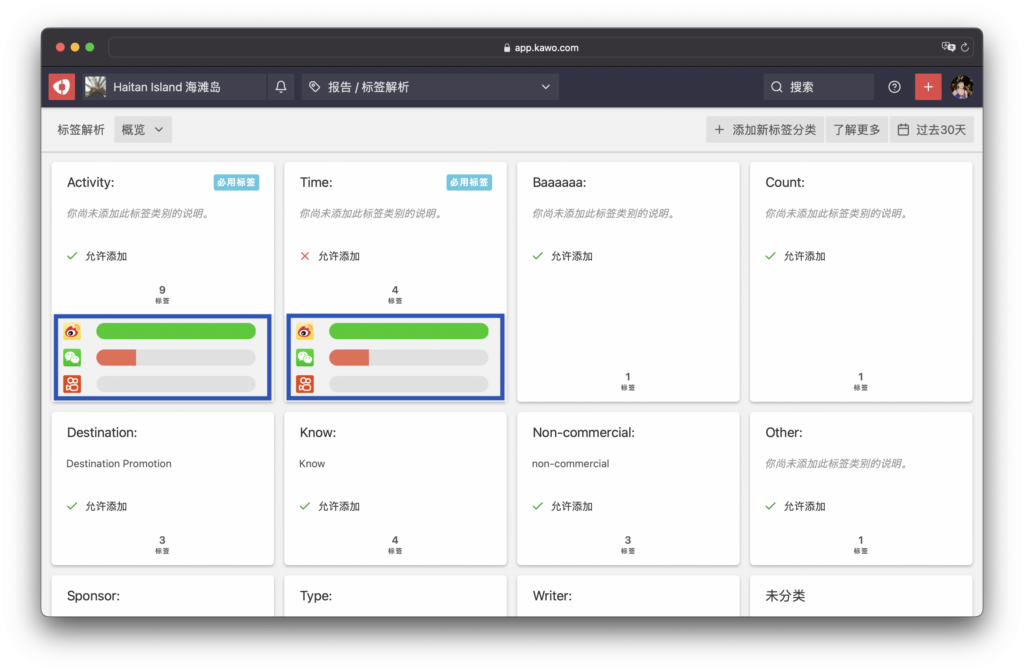
Task: Reload page using browser refresh icon
Action: click(964, 47)
